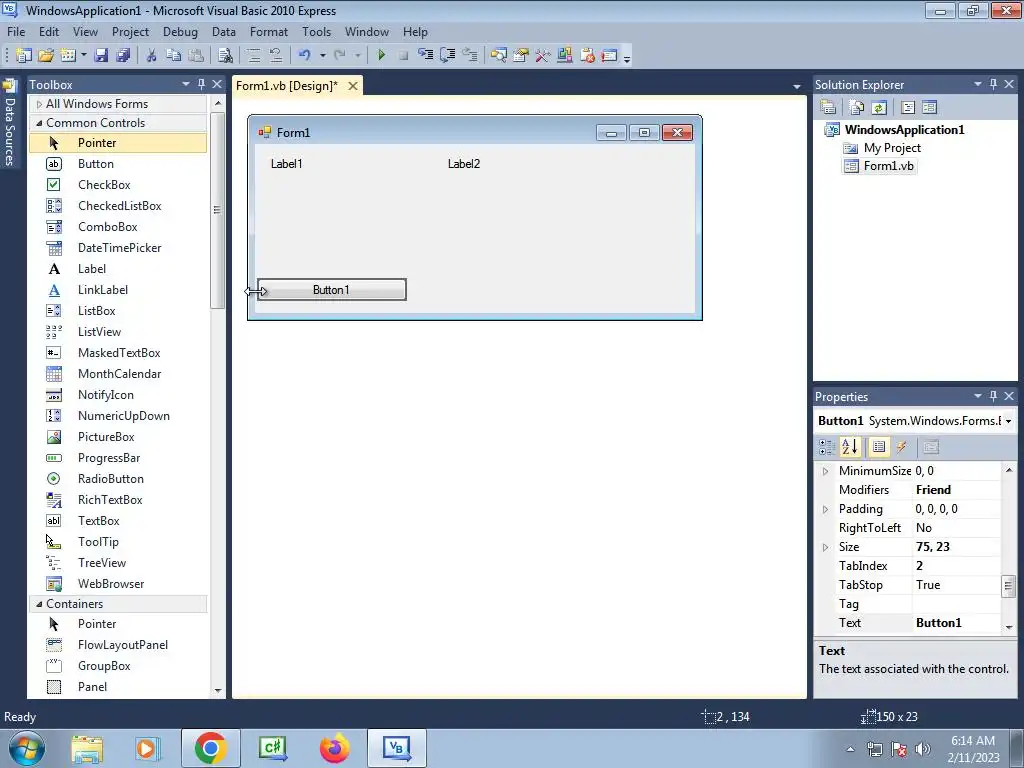Open Firefox from the Windows taskbar
Image resolution: width=1024 pixels, height=768 pixels.
pyautogui.click(x=334, y=748)
